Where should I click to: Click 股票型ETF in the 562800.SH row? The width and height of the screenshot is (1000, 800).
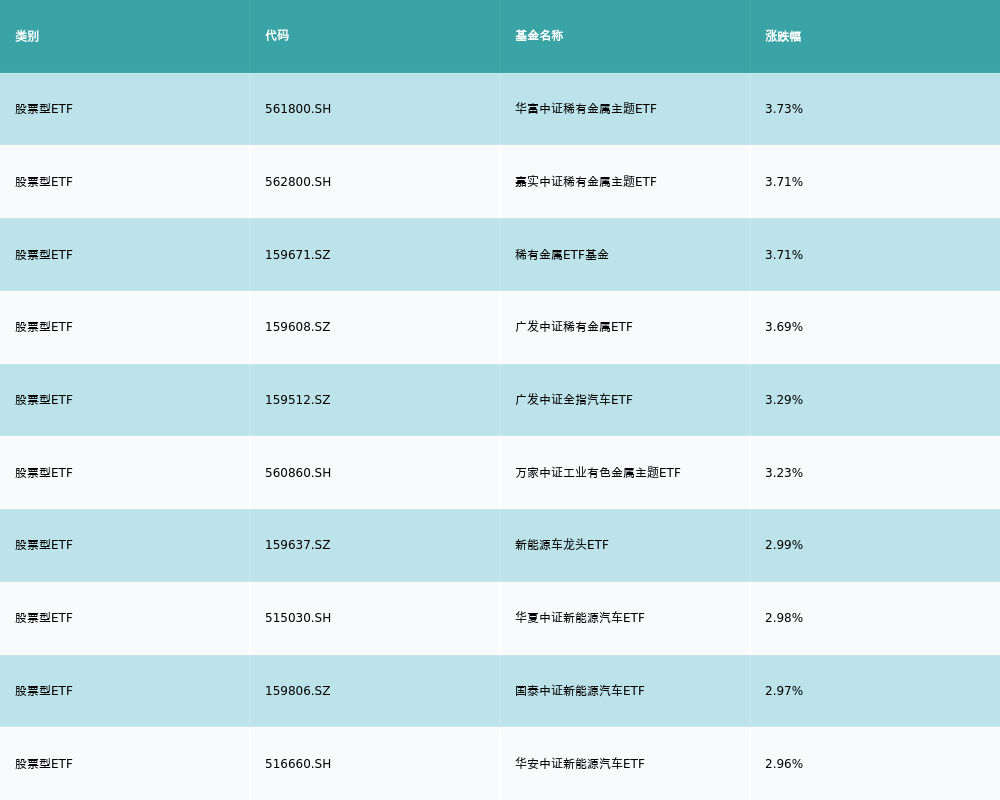[44, 182]
